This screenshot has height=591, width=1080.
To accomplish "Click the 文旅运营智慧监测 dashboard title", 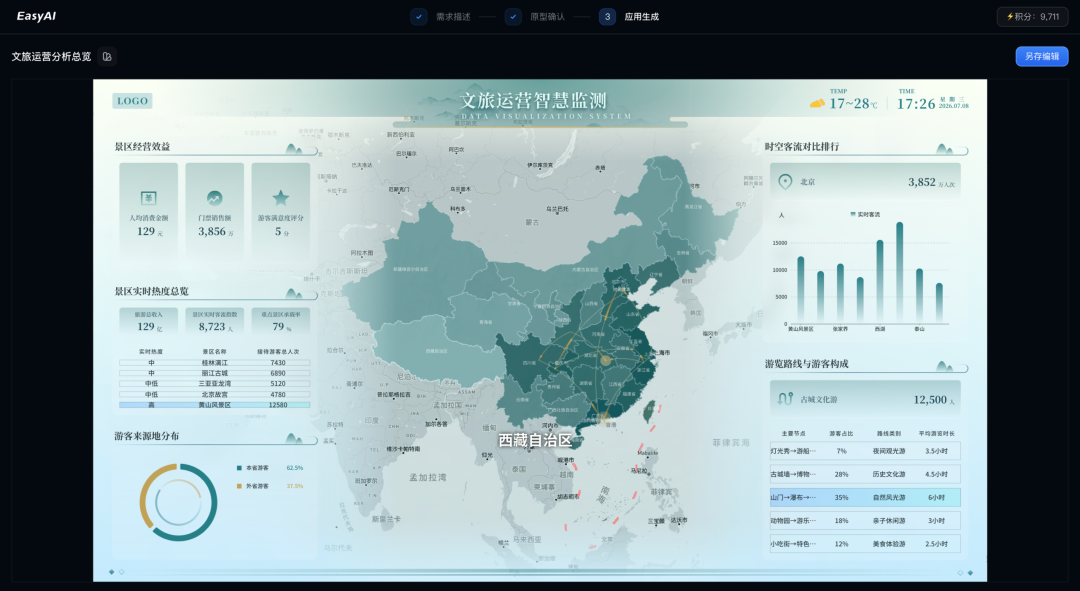I will [x=534, y=101].
